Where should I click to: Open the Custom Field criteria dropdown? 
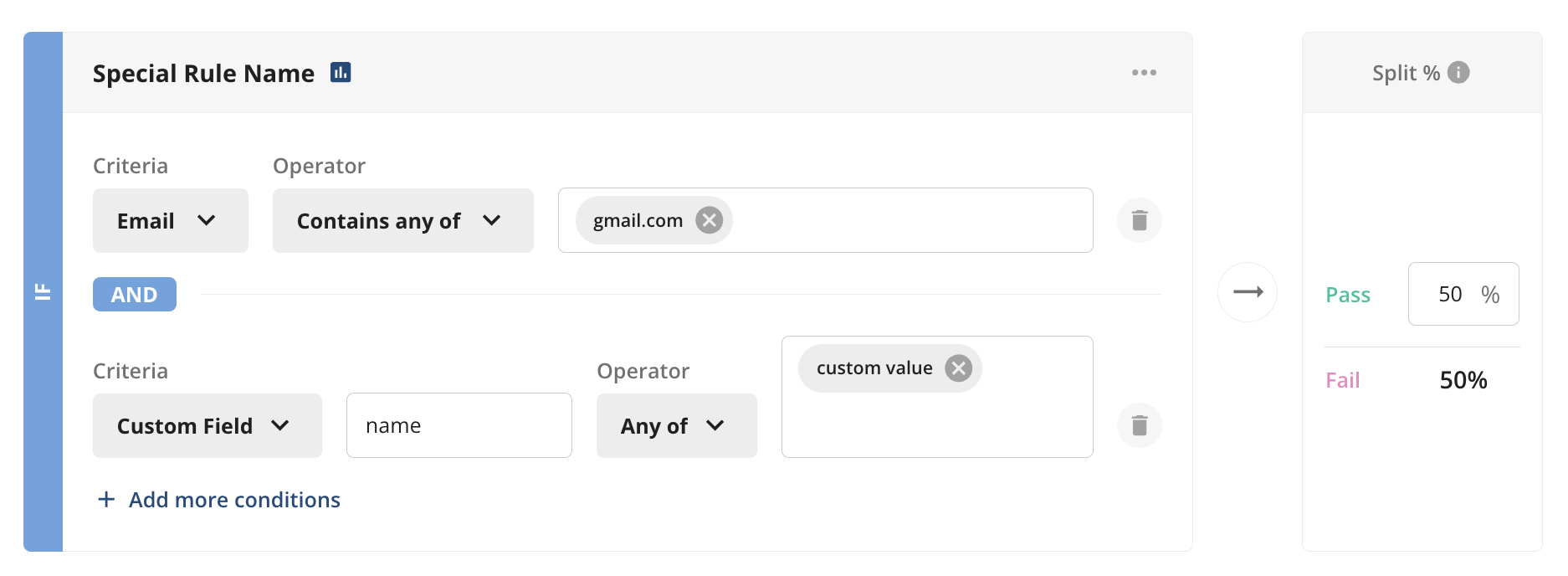(x=208, y=426)
